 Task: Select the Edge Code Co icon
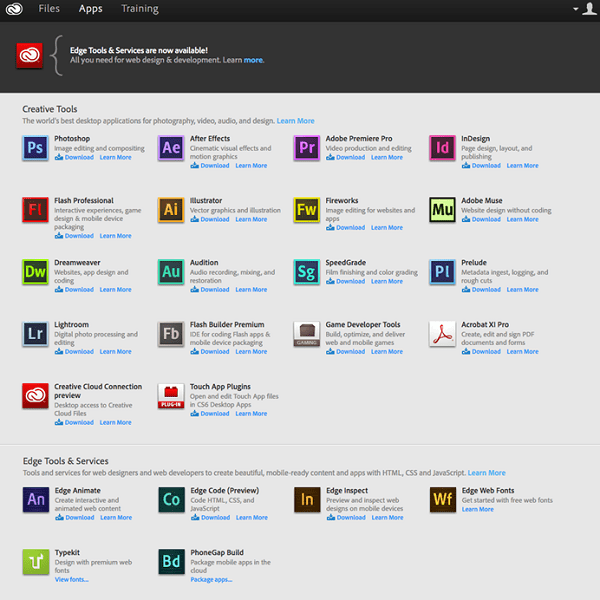(171, 500)
